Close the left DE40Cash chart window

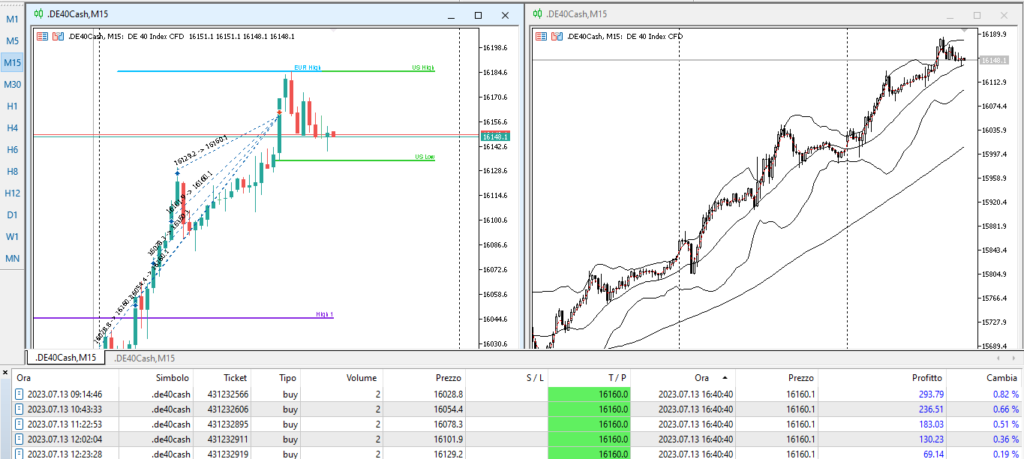(x=505, y=15)
